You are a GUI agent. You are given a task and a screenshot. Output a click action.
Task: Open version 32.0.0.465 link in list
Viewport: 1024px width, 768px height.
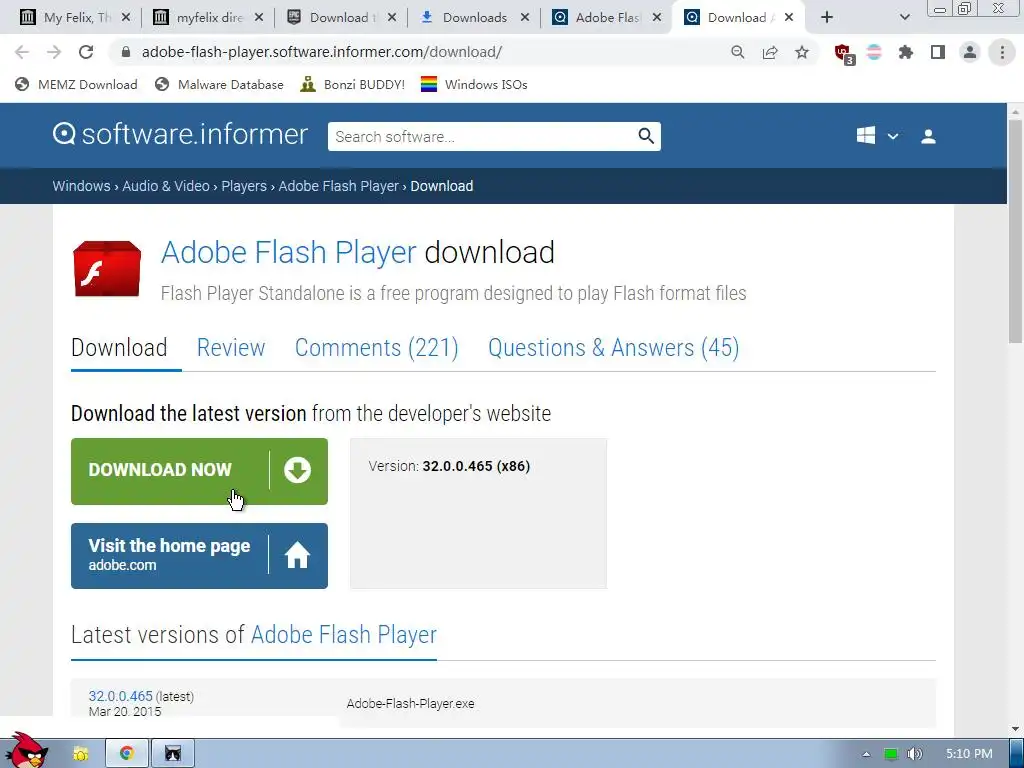click(120, 696)
